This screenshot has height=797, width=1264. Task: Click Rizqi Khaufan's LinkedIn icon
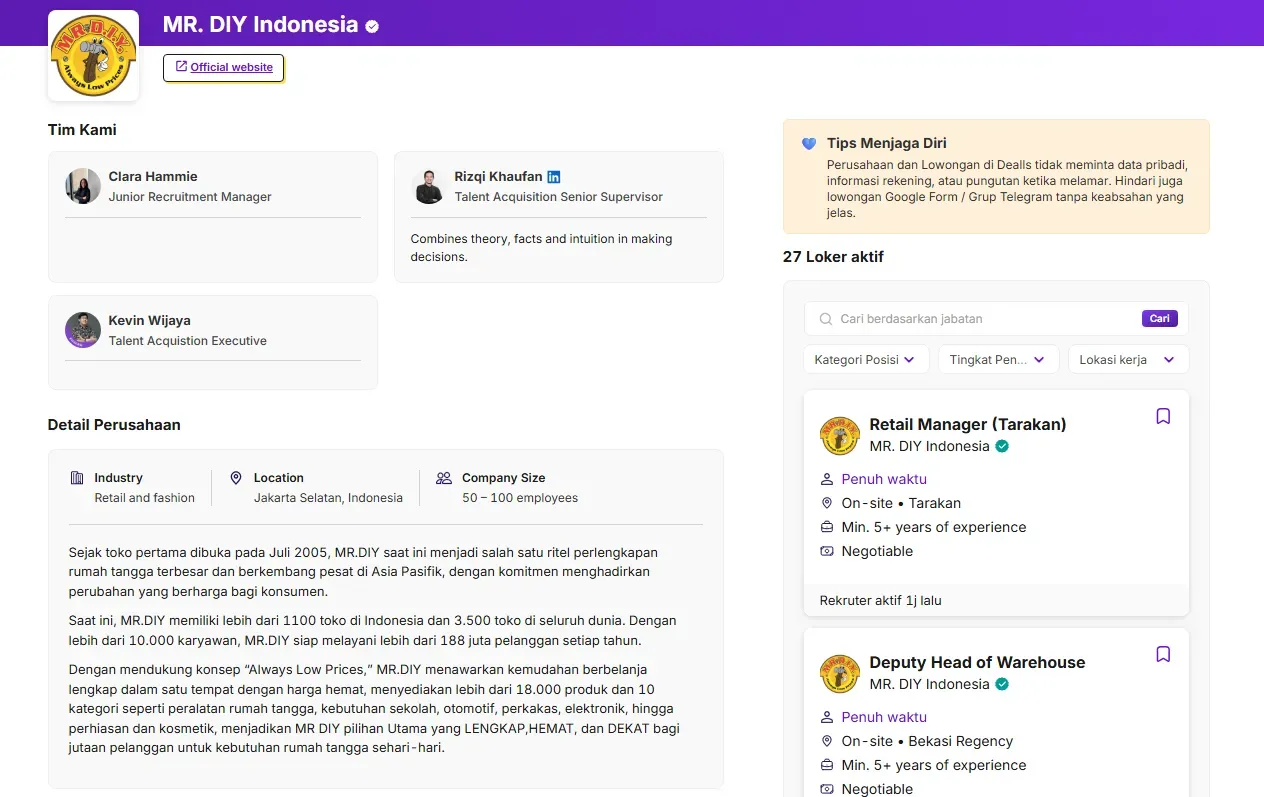tap(554, 177)
